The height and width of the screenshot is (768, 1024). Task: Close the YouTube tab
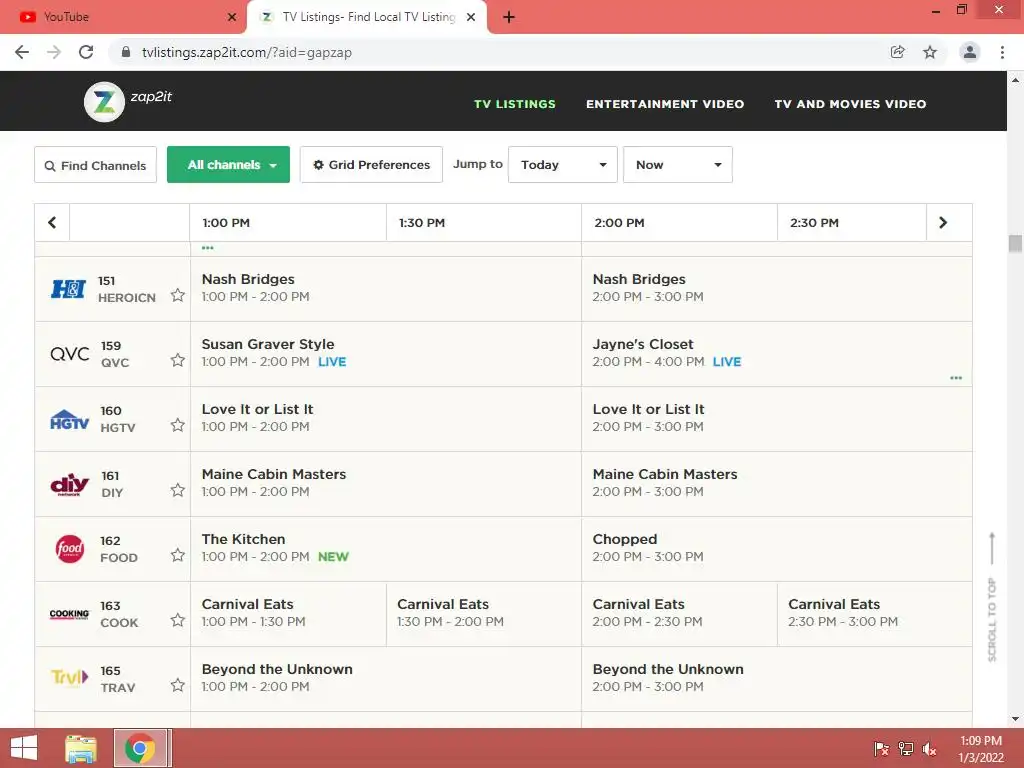click(x=232, y=17)
